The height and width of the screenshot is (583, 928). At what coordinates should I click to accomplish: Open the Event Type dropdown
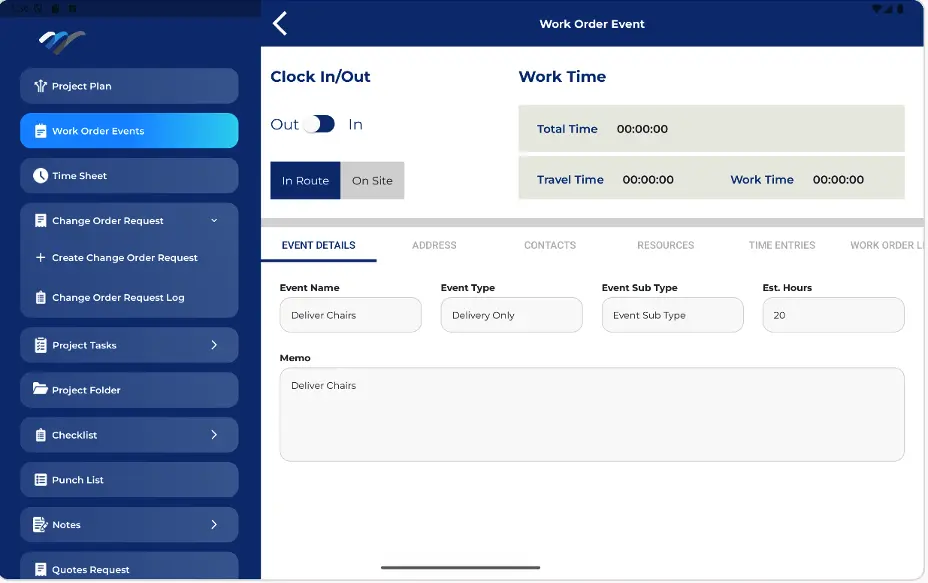click(x=511, y=315)
